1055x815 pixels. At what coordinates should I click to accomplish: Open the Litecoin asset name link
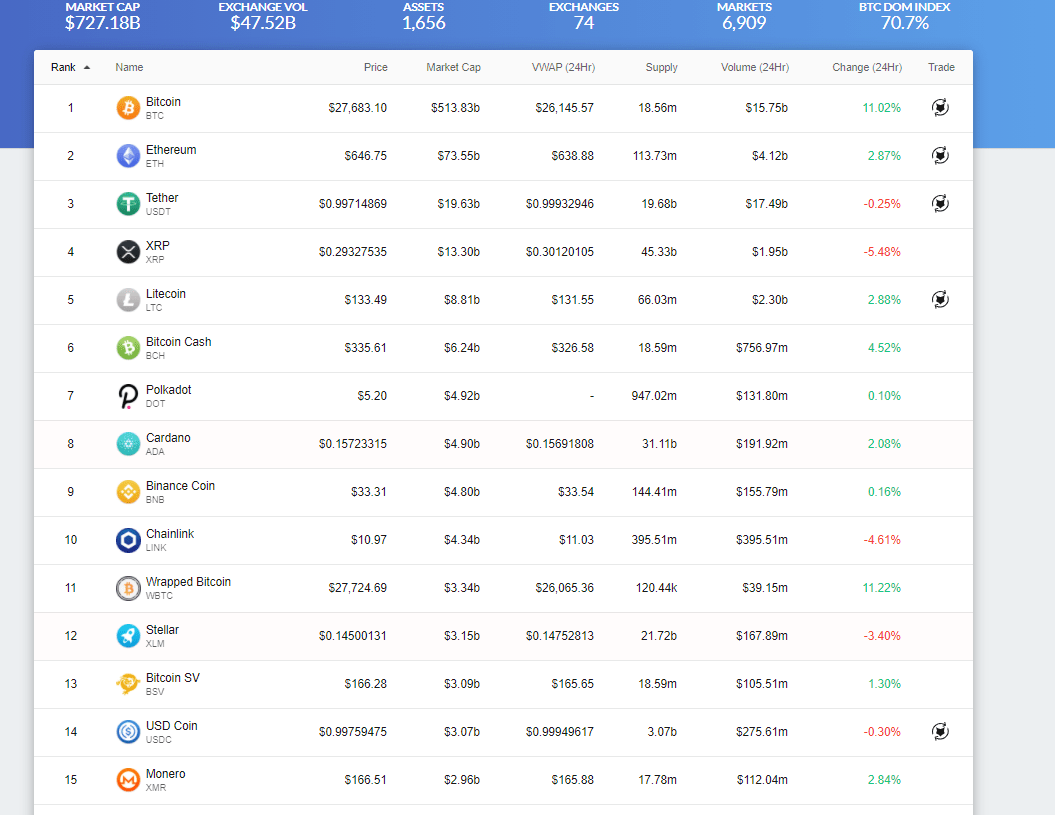tap(166, 293)
